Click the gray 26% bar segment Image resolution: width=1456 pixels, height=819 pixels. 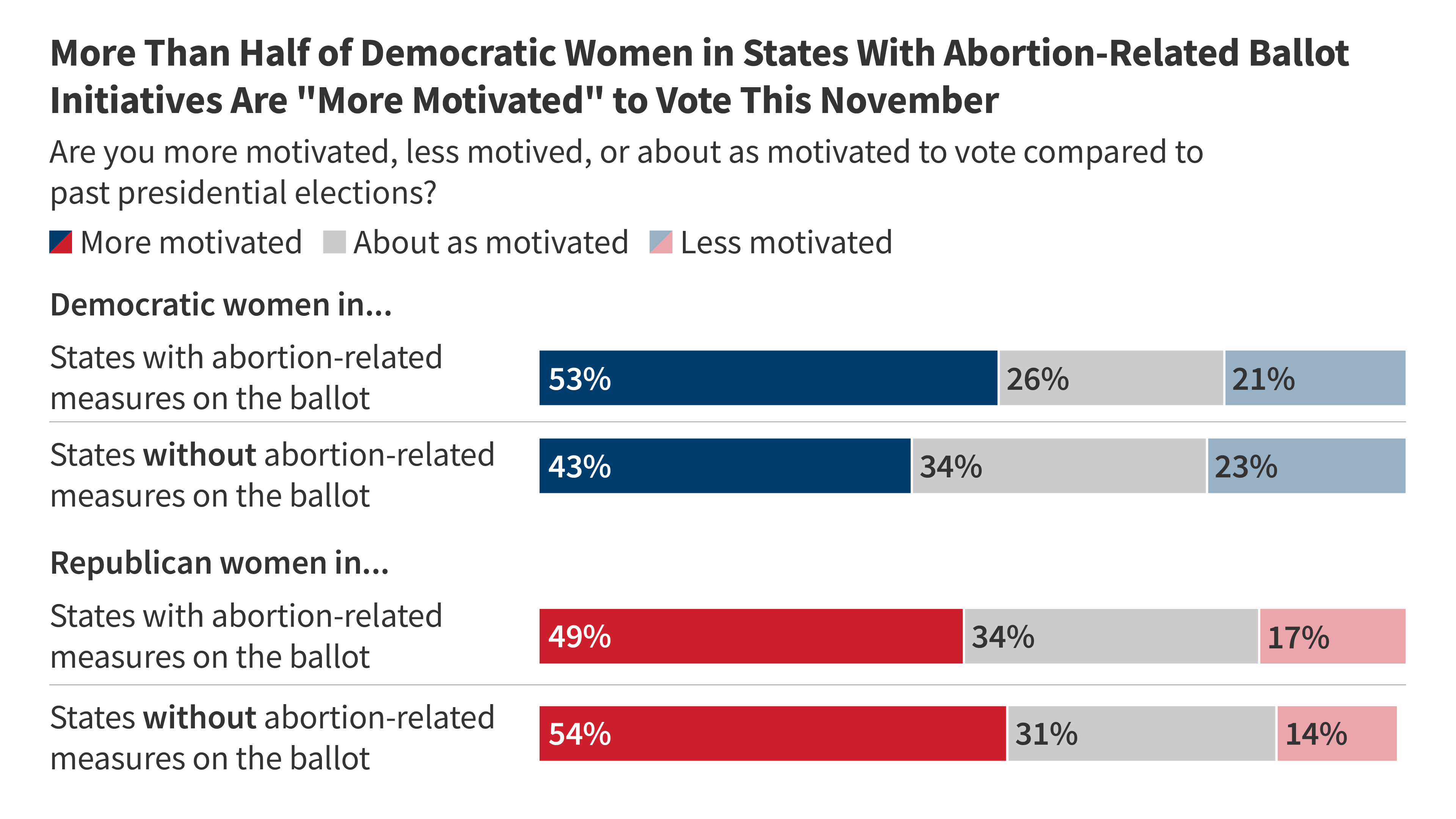1111,378
